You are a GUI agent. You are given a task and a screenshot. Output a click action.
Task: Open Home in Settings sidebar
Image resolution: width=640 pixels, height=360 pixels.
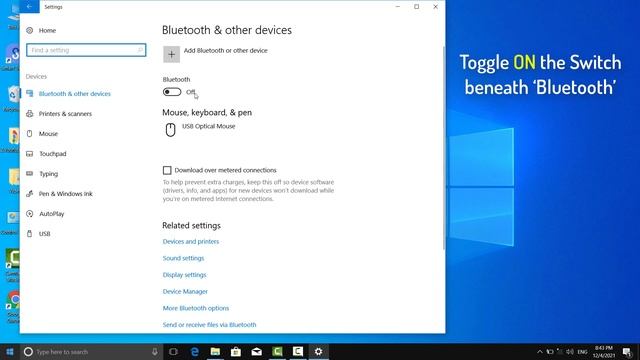pyautogui.click(x=47, y=30)
